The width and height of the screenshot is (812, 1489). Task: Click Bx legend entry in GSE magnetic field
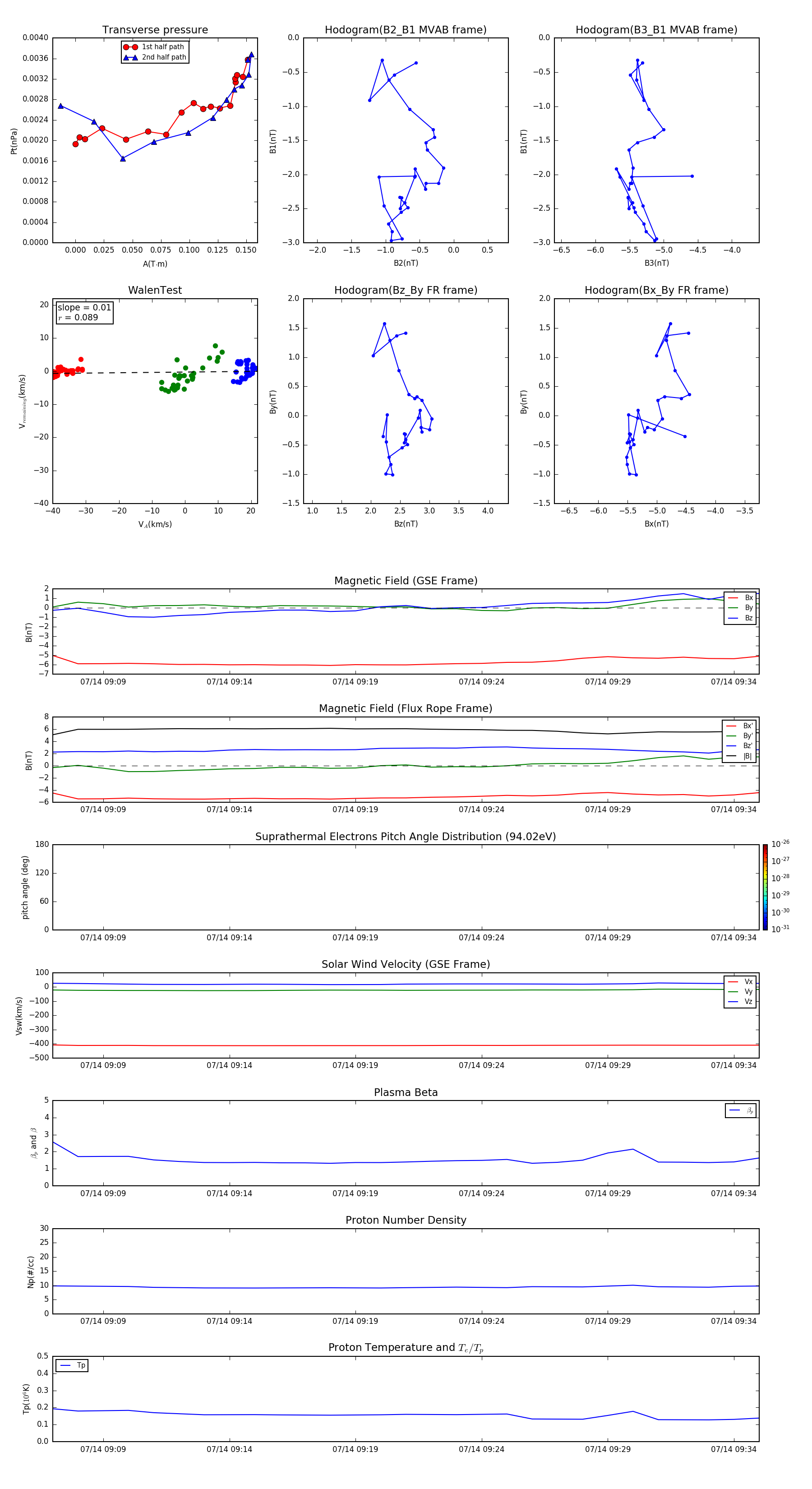[x=740, y=598]
